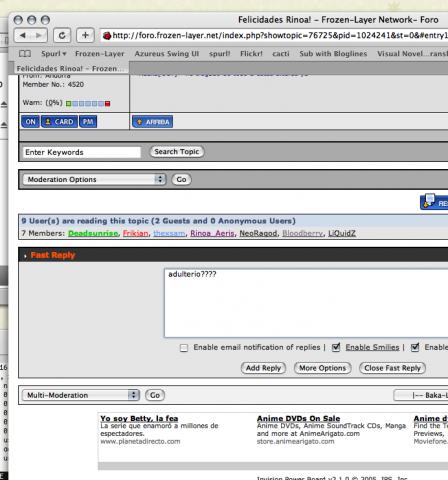
Task: Enable email notification of replies checkbox
Action: click(184, 348)
